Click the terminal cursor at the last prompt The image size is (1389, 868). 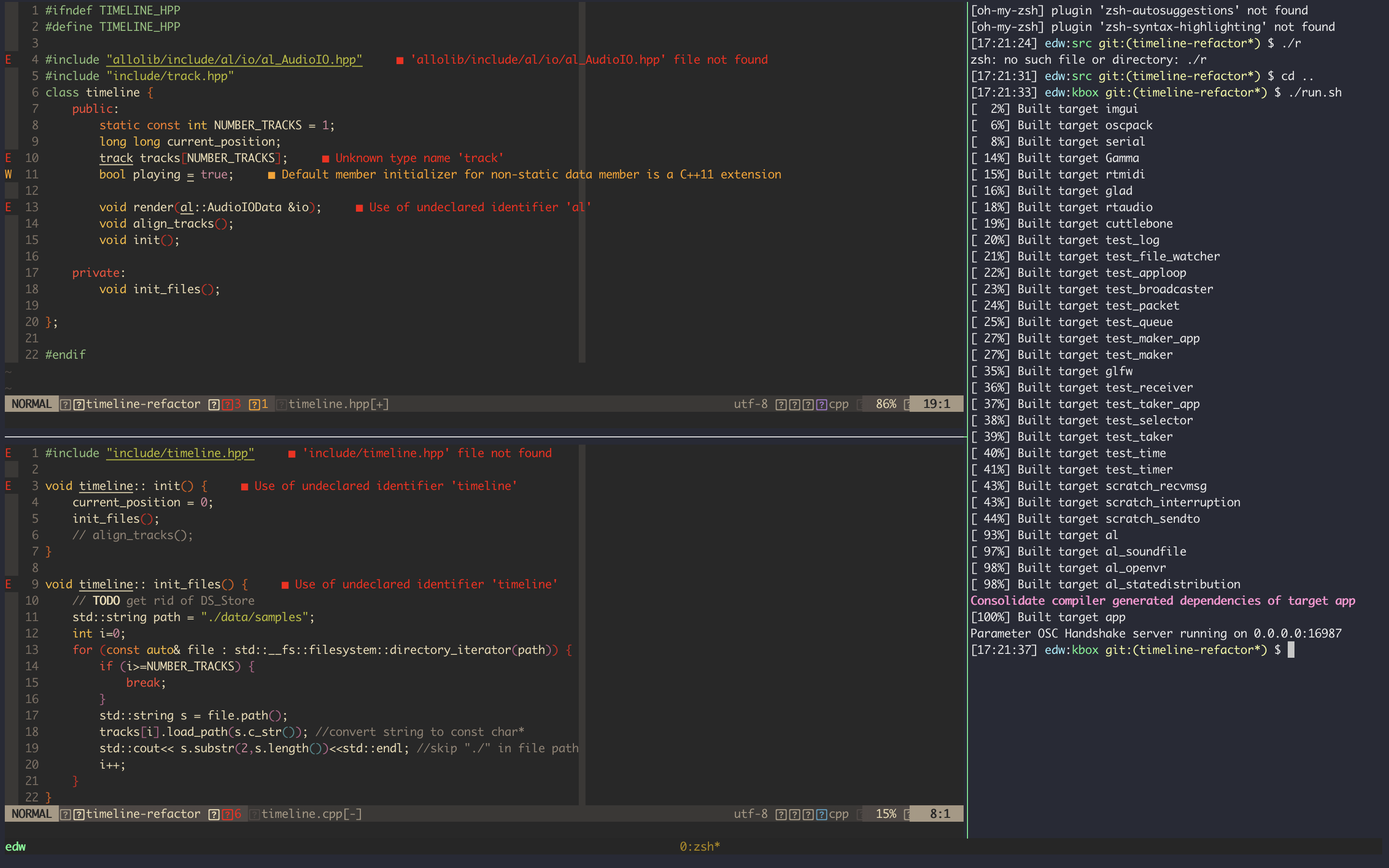(1291, 650)
